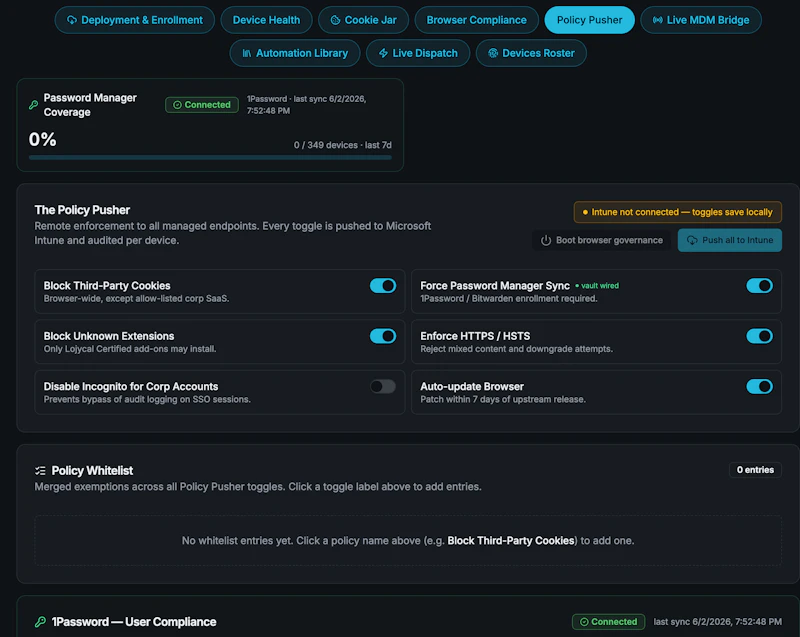Click the 1Password — User Compliance heading
This screenshot has height=637, width=800.
tap(134, 622)
